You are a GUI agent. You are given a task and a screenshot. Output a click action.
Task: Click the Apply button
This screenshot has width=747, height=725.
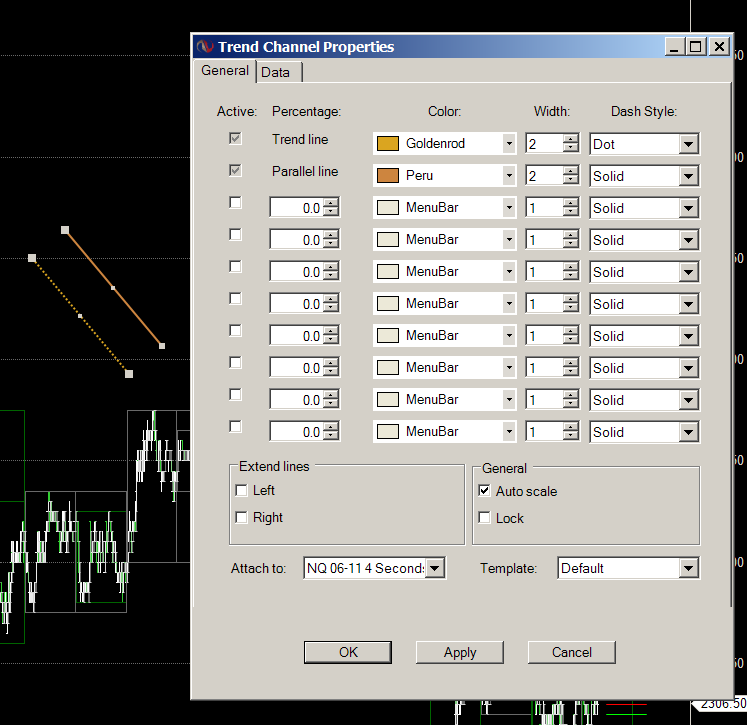click(460, 652)
